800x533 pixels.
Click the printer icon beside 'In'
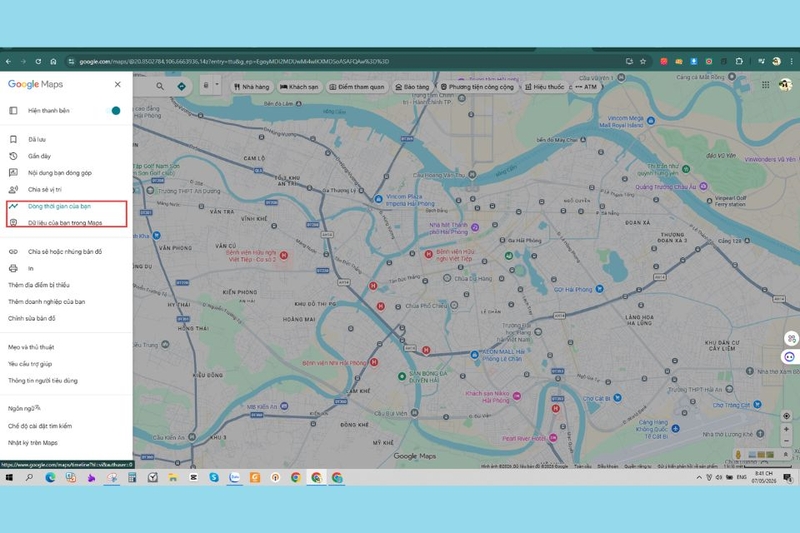coord(13,268)
